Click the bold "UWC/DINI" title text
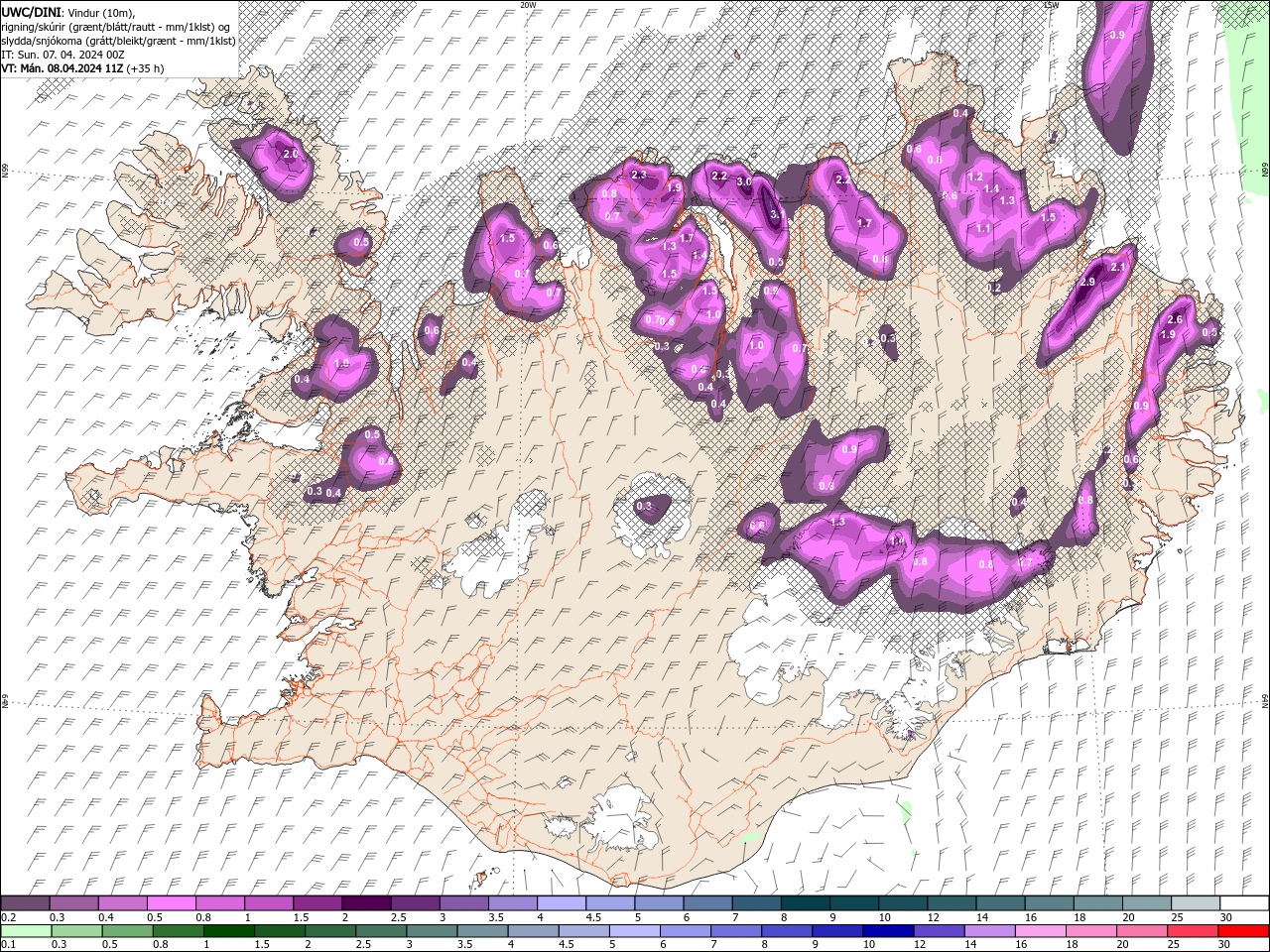Viewport: 1270px width, 952px height. [31, 11]
